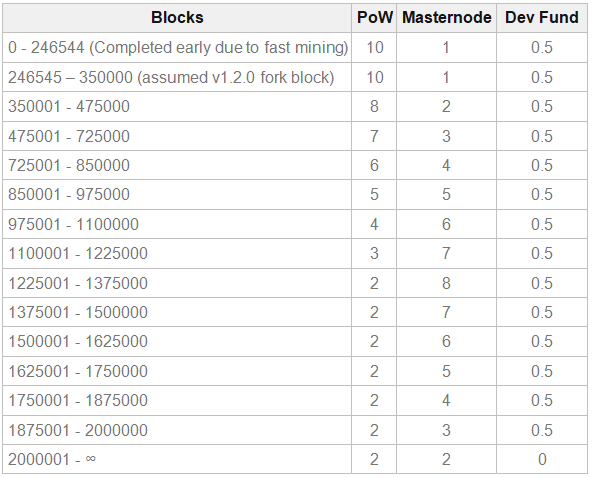Click the 350001 - 475000 row
Image resolution: width=592 pixels, height=478 pixels.
295,106
